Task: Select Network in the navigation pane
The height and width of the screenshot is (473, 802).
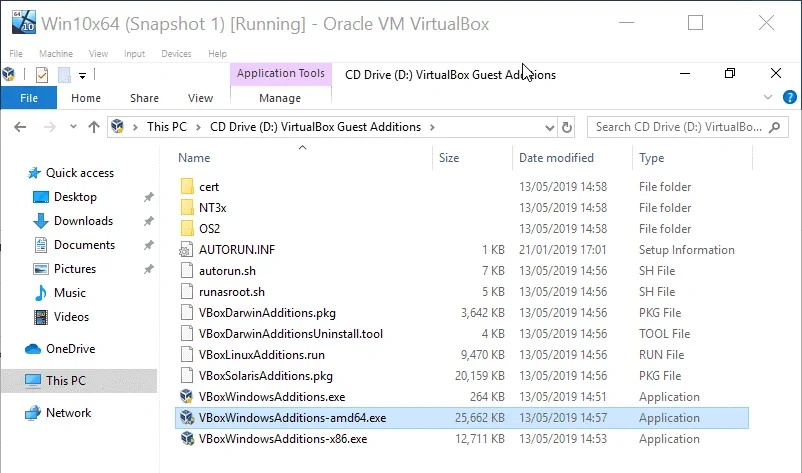Action: click(x=68, y=413)
